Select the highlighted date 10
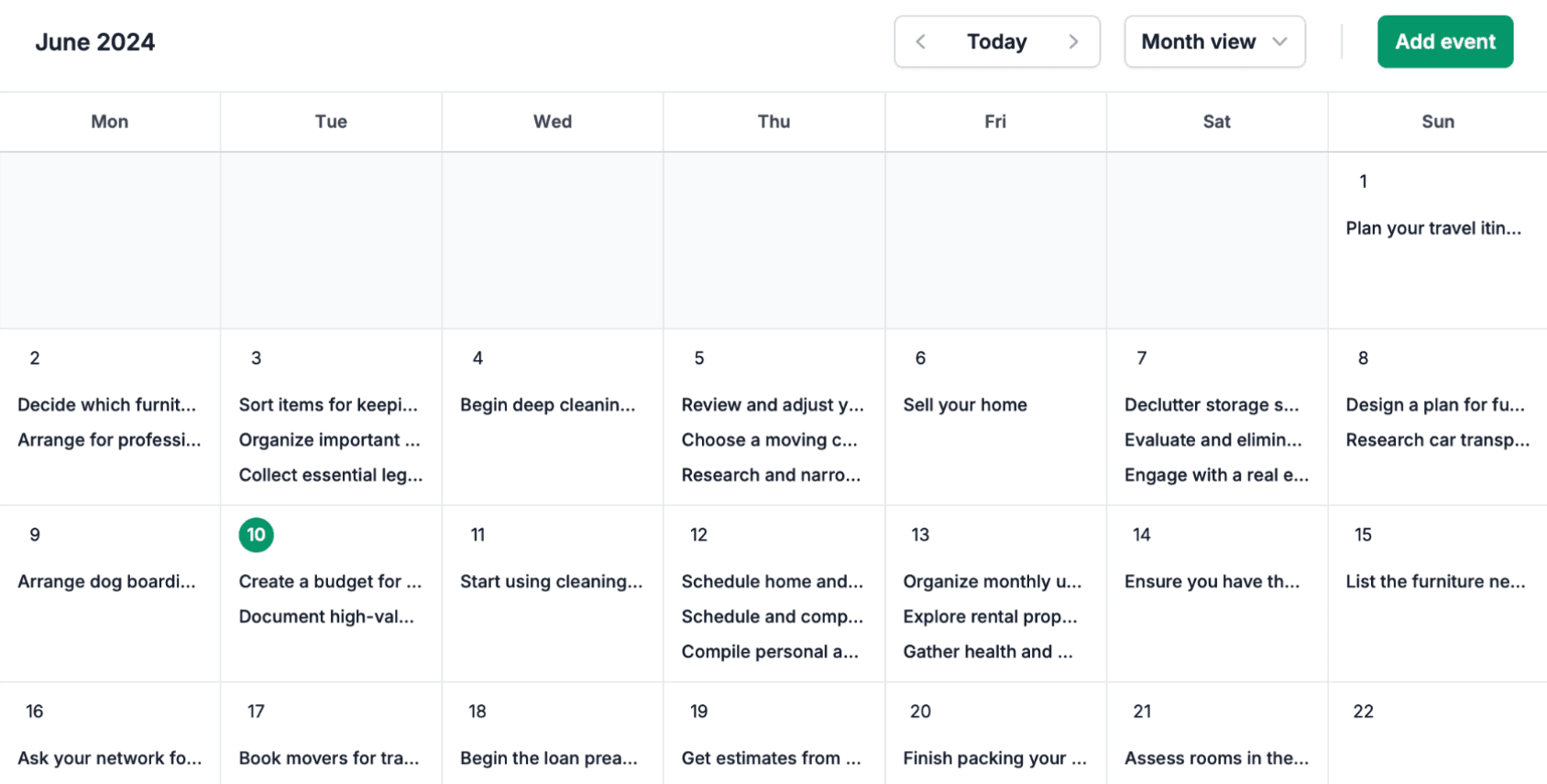 pos(256,535)
